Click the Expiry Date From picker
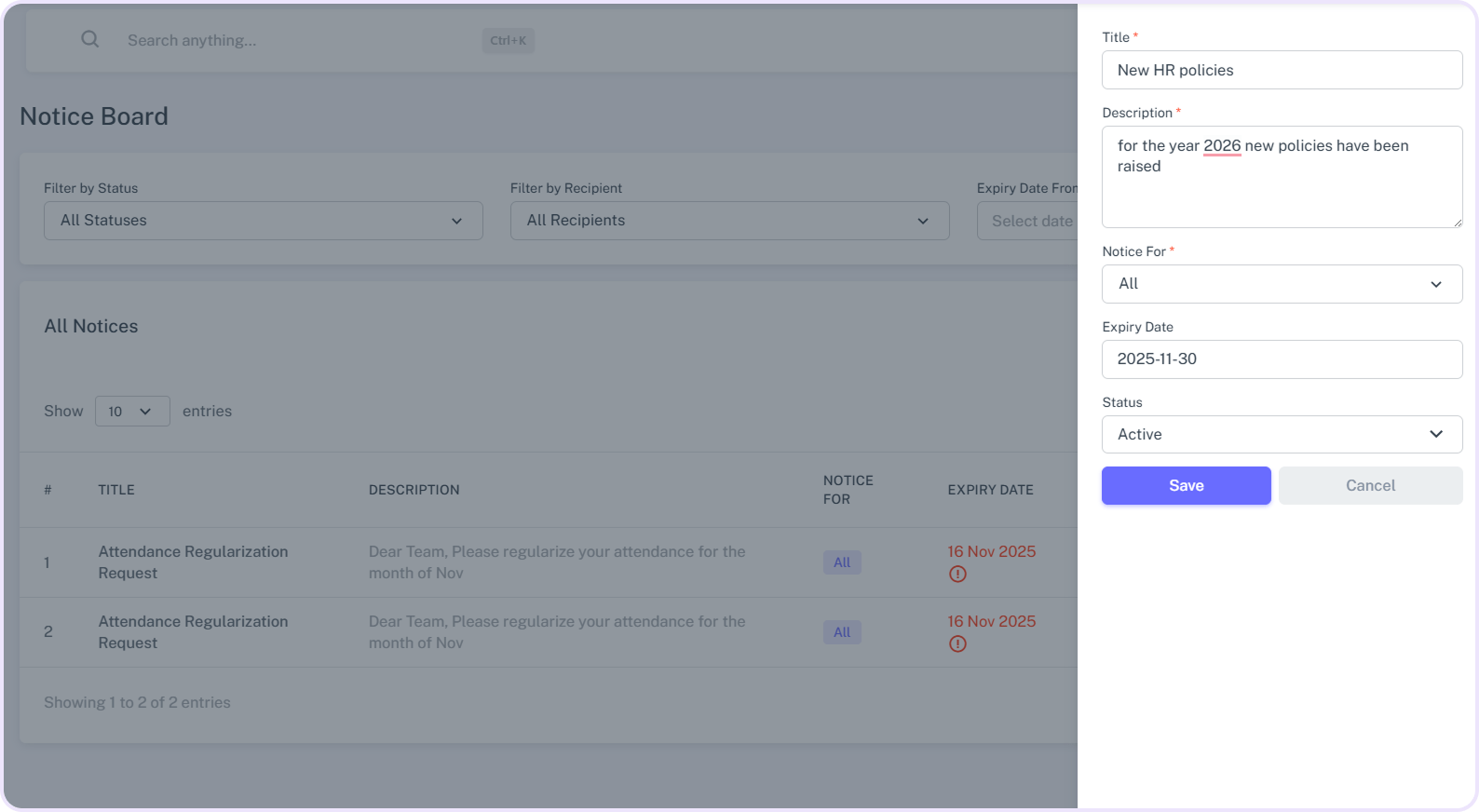 pos(1028,222)
